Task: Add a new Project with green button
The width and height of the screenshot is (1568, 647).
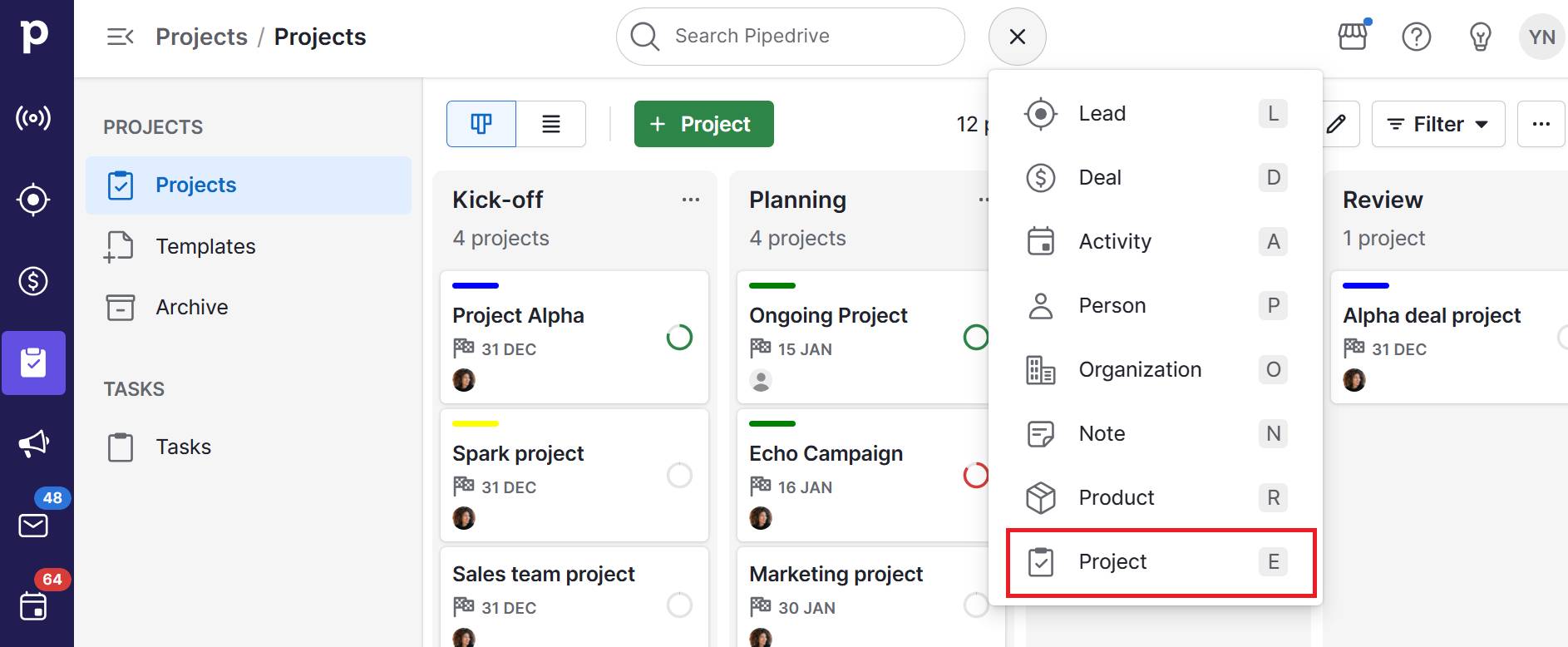Action: 704,124
